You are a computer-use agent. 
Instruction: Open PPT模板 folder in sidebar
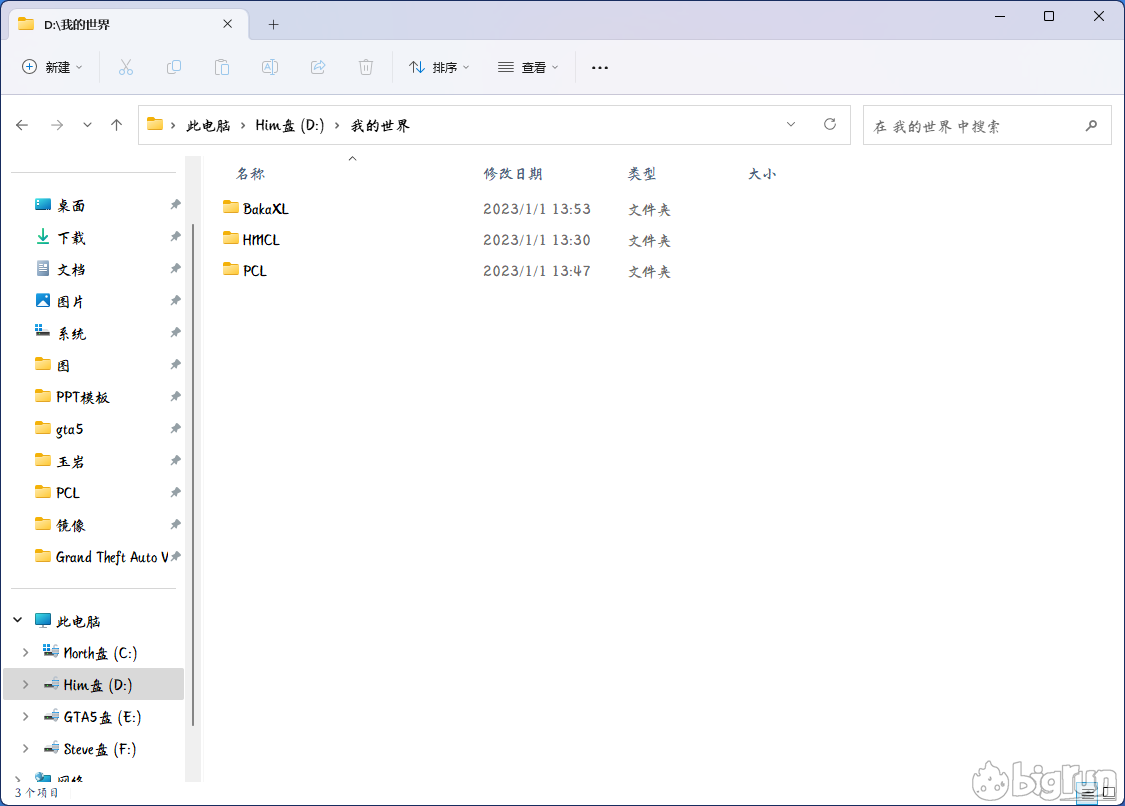point(82,398)
